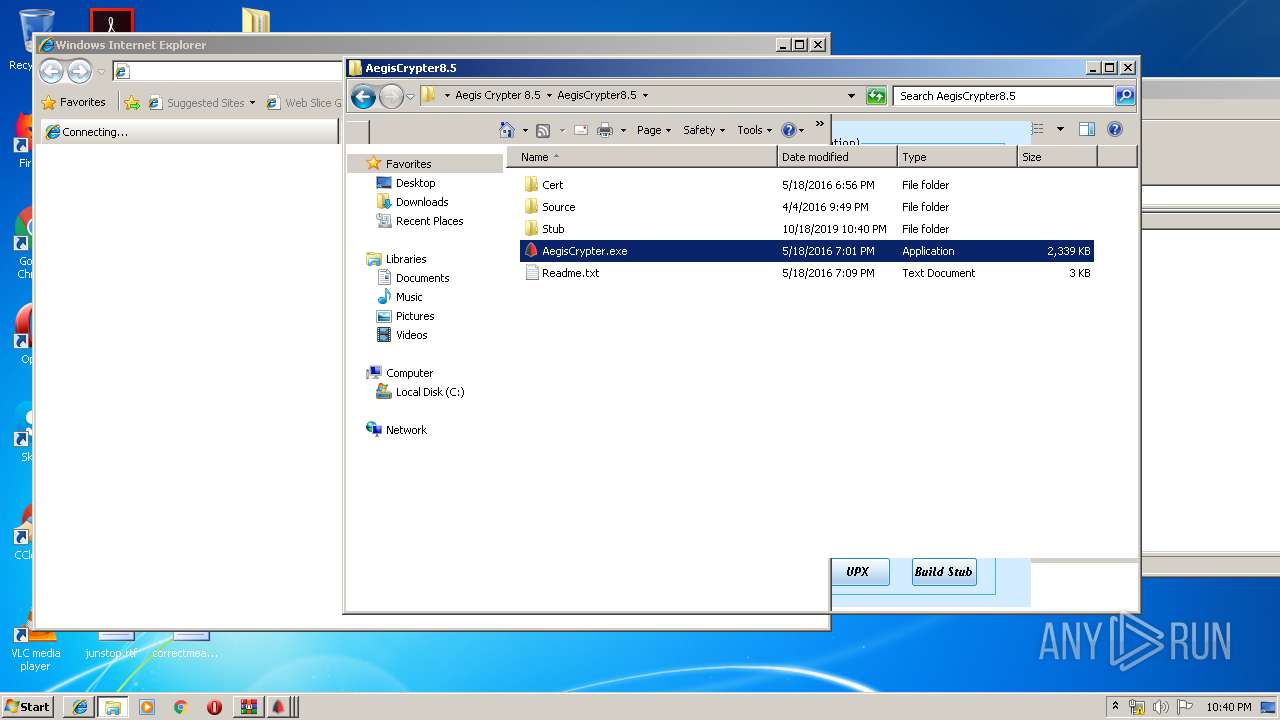The height and width of the screenshot is (720, 1280).
Task: Open the Print dropdown arrow
Action: (x=623, y=130)
